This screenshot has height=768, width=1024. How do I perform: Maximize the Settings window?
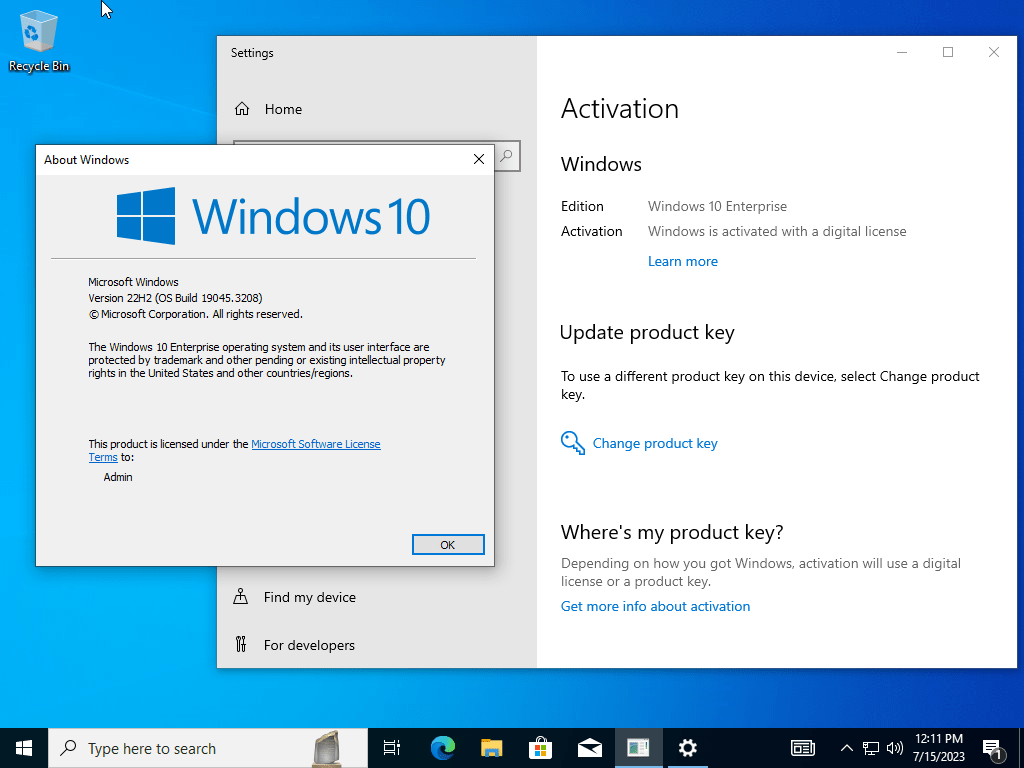(948, 52)
